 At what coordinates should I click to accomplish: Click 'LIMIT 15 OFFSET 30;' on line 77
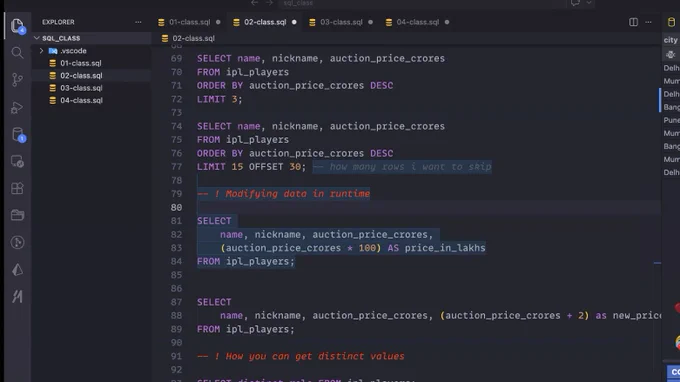tap(252, 167)
